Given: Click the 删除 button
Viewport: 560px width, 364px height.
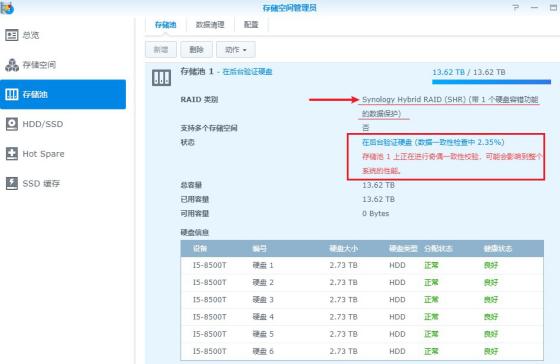Looking at the screenshot, I should (196, 50).
